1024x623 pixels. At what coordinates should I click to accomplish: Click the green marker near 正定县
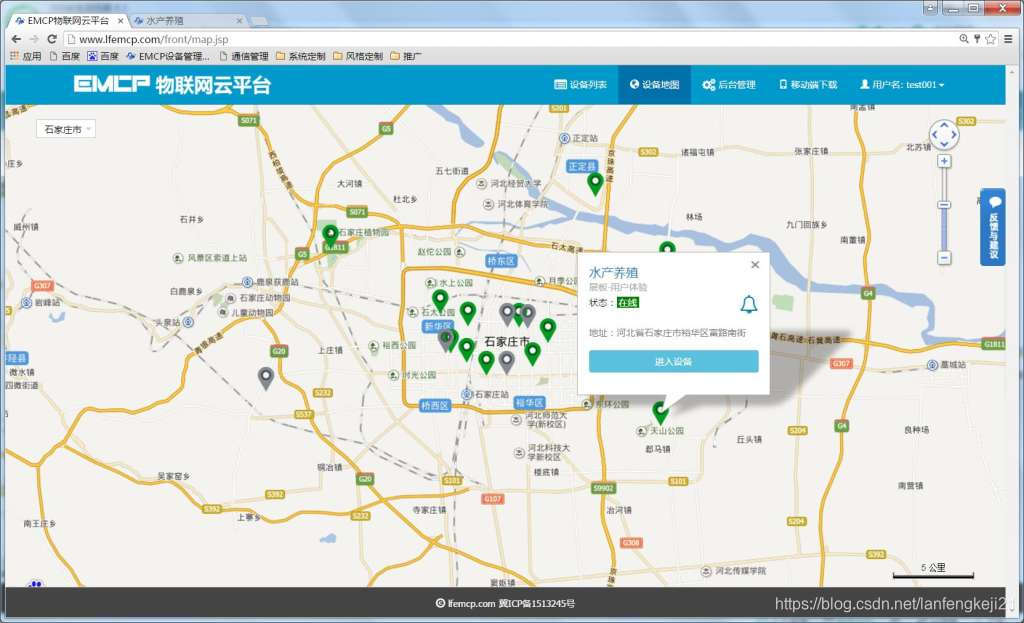click(x=594, y=183)
